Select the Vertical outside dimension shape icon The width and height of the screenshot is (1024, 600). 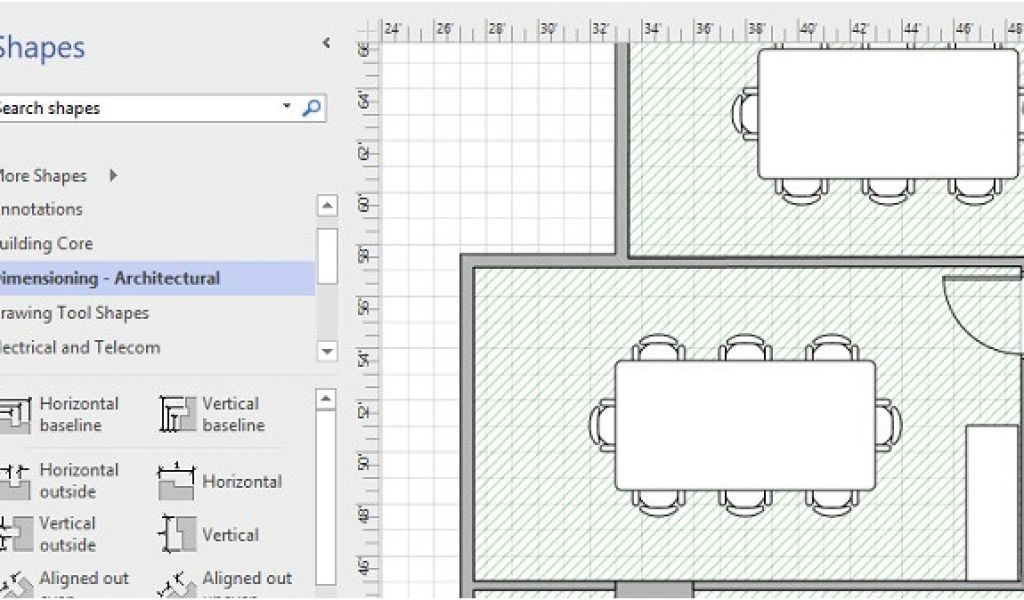click(x=14, y=534)
